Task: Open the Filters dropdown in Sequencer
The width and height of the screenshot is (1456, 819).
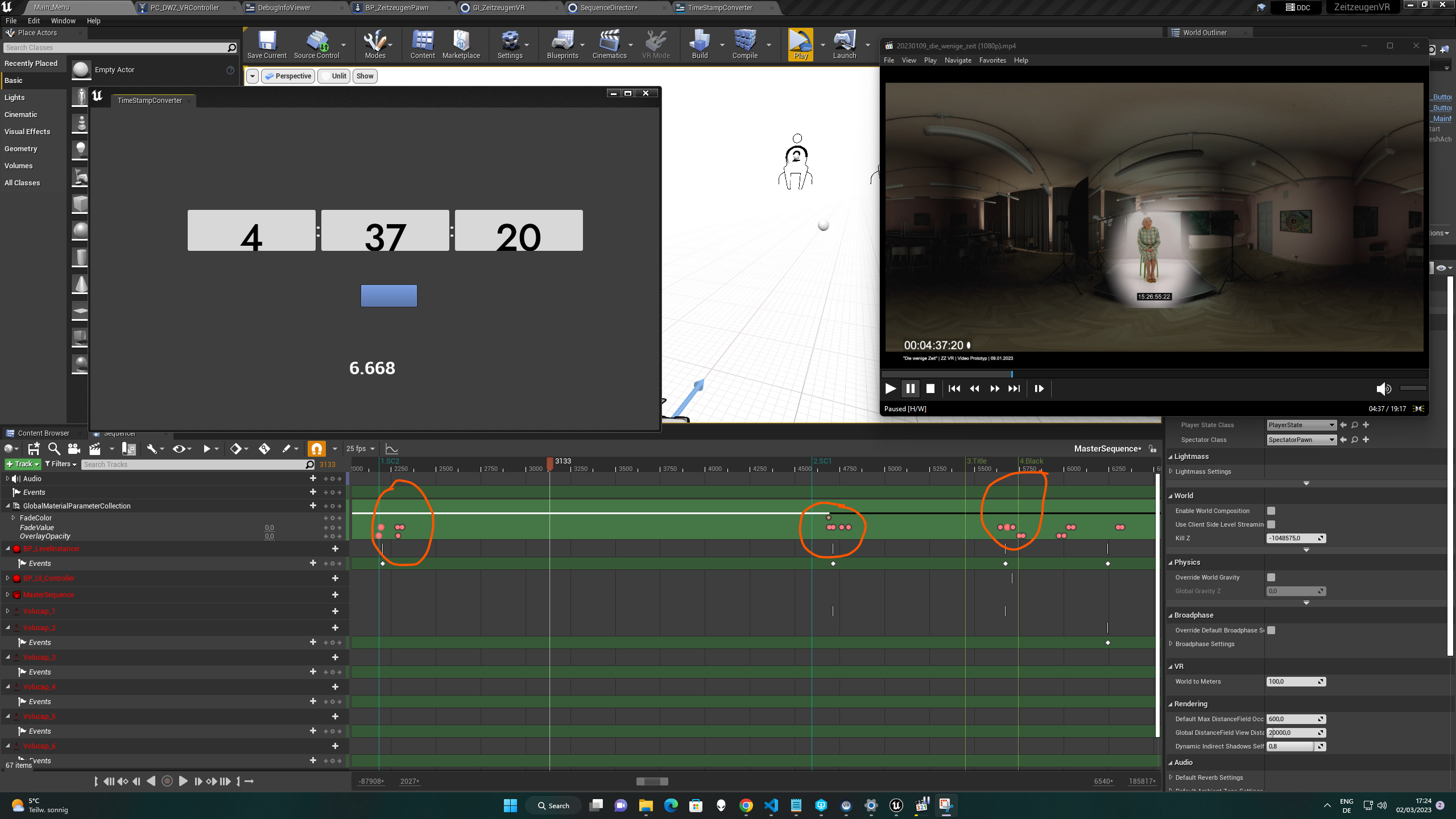Action: click(x=61, y=464)
